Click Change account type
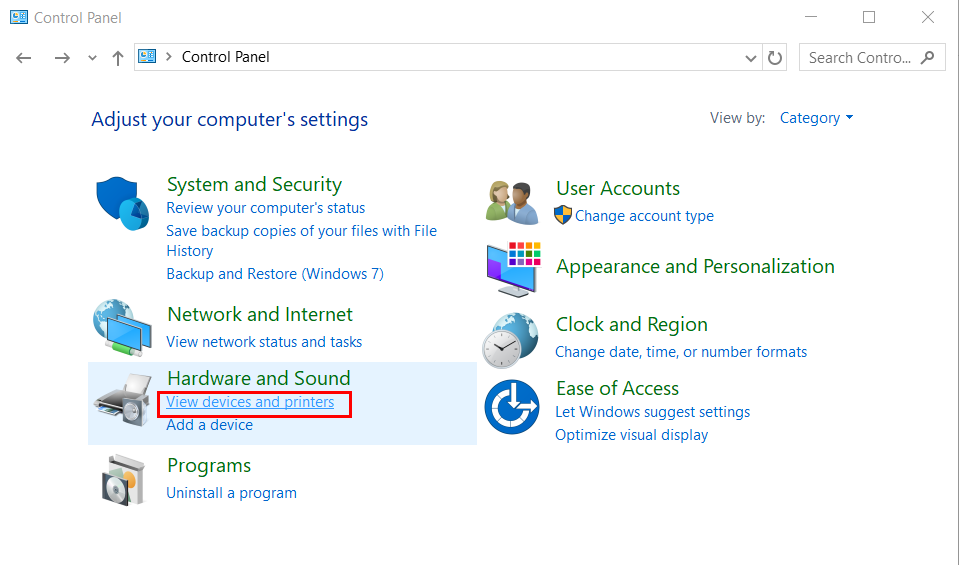Image resolution: width=959 pixels, height=565 pixels. click(x=644, y=216)
